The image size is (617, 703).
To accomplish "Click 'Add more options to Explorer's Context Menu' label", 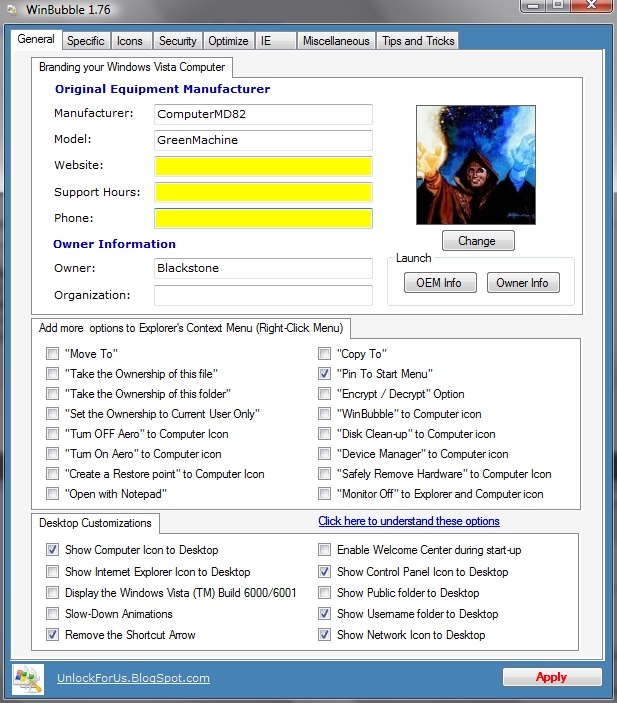I will (x=191, y=328).
